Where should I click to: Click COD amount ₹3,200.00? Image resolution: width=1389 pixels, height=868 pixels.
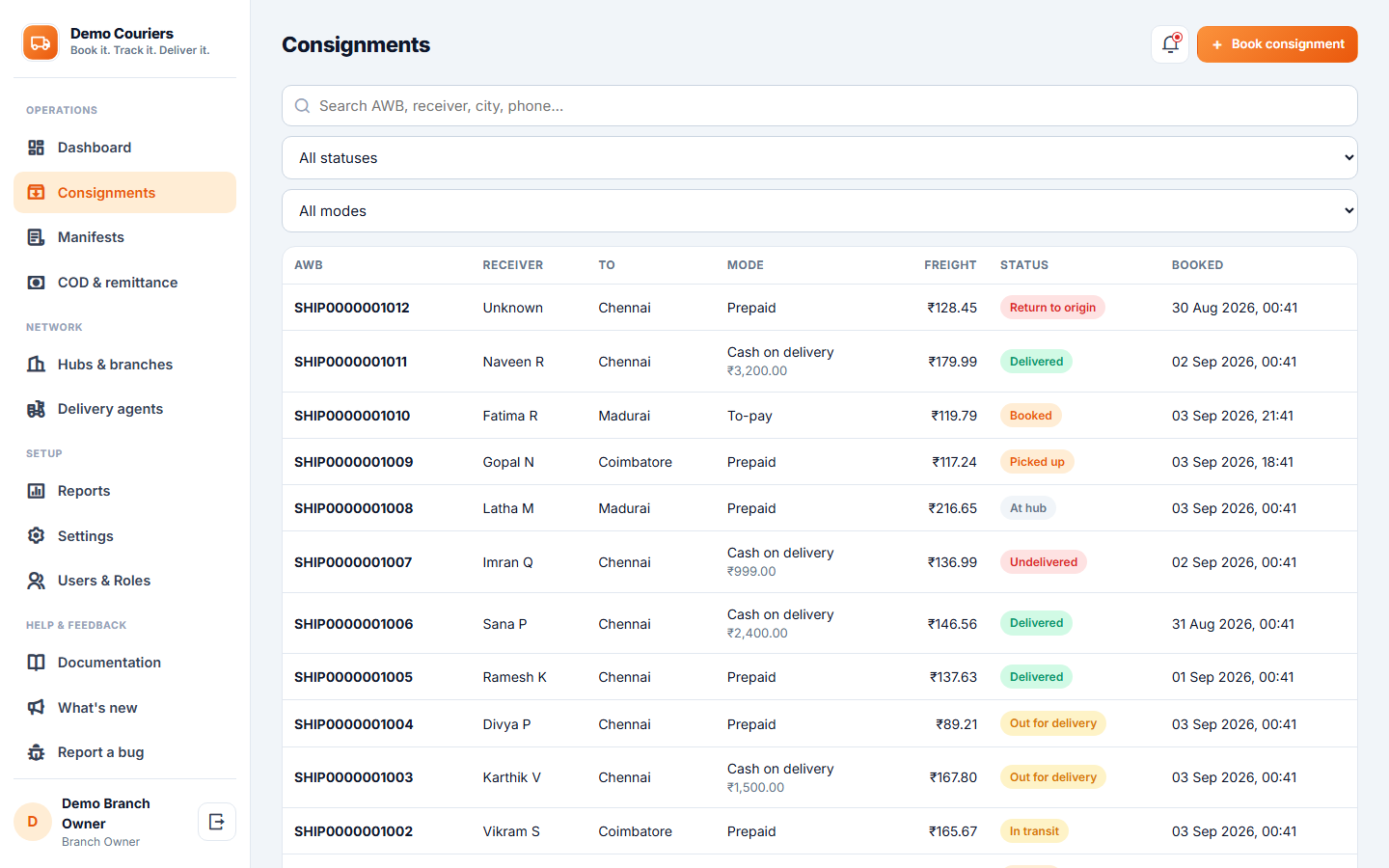click(757, 371)
